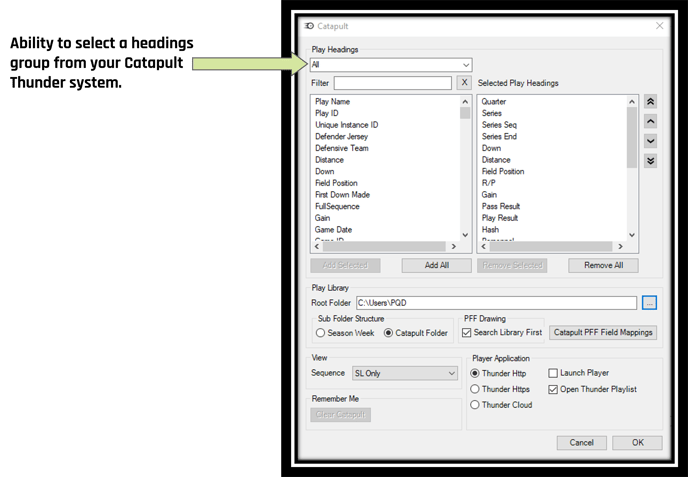Select the Season Week radio option
Screen dimensions: 688x477
coord(345,333)
